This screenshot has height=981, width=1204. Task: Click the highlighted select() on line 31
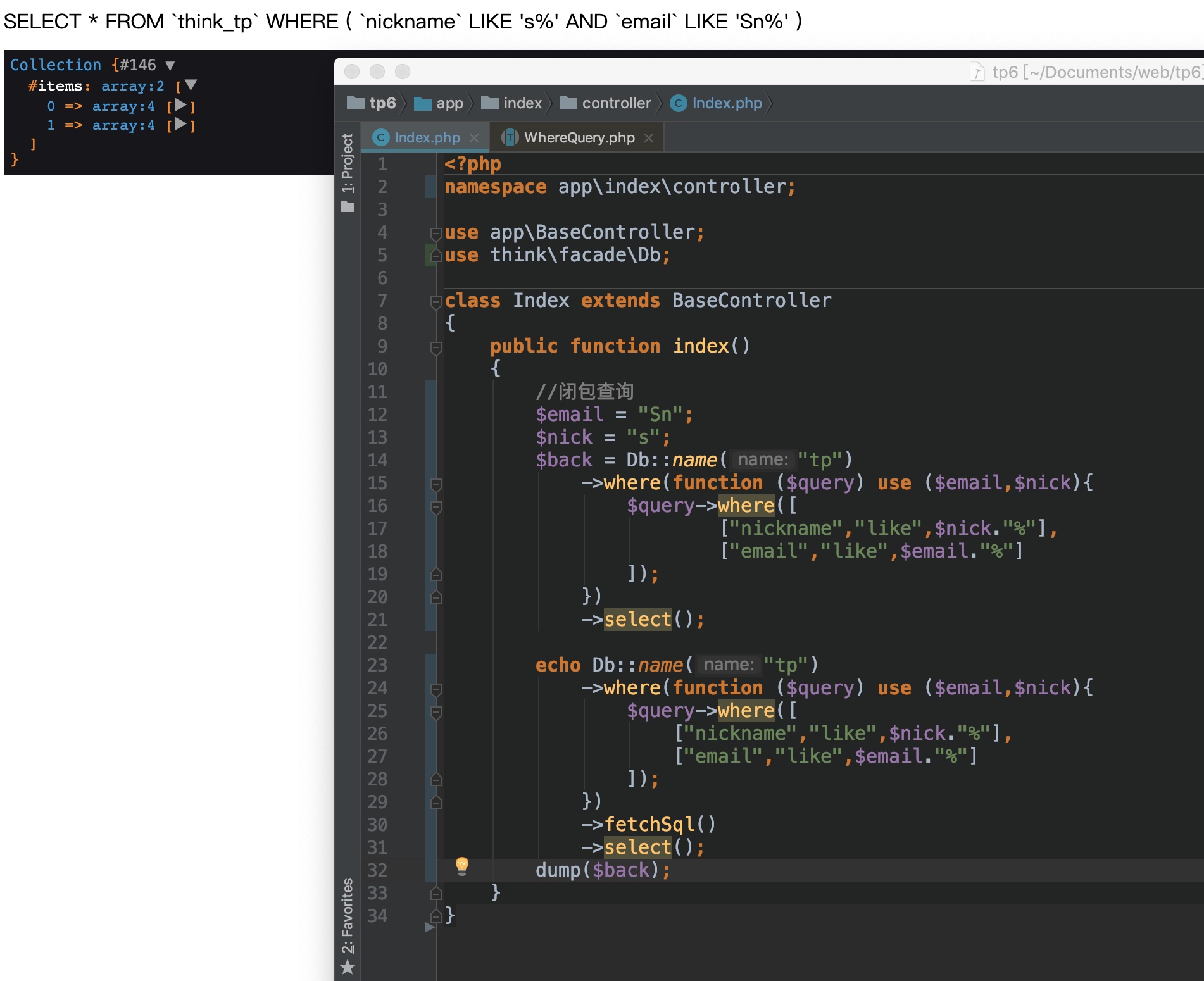point(637,847)
